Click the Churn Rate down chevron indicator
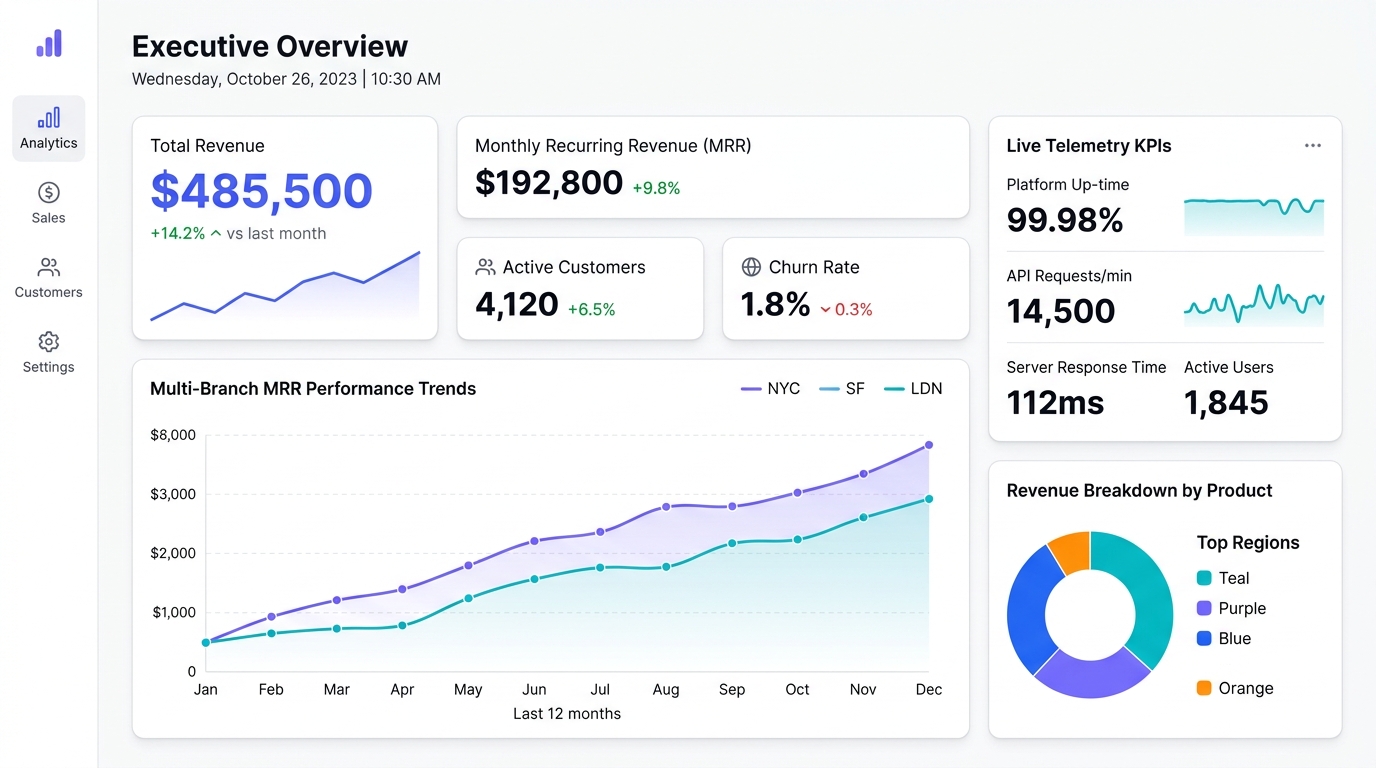This screenshot has height=768, width=1376. pos(826,310)
